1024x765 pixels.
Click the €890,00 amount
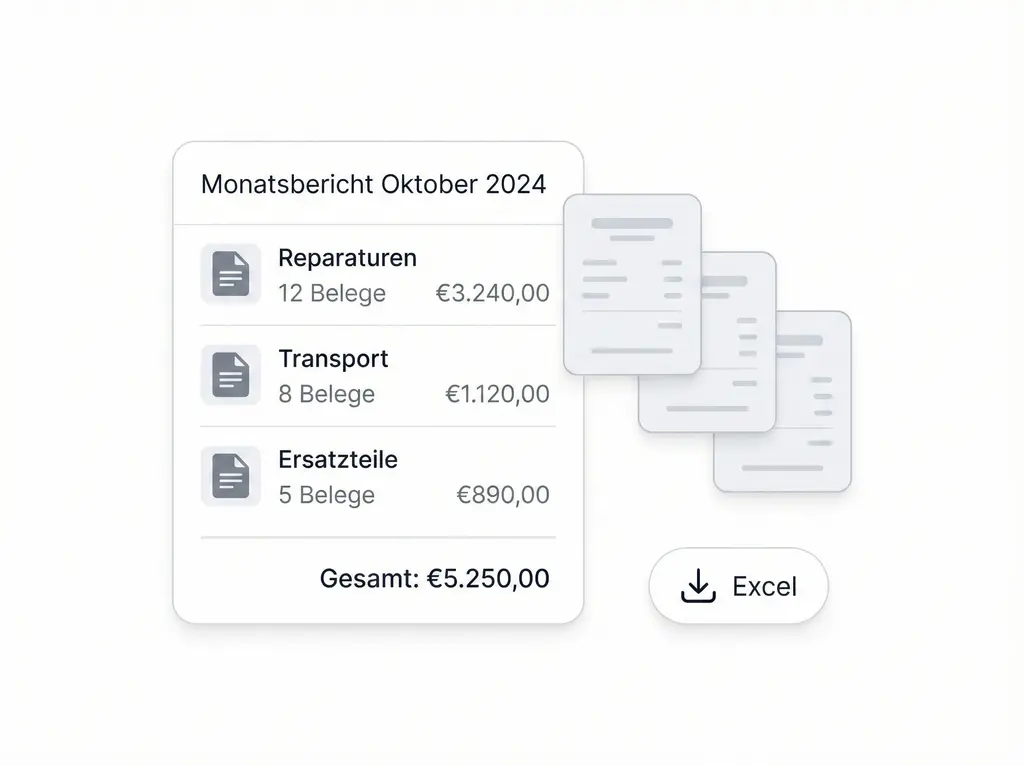[x=503, y=496]
